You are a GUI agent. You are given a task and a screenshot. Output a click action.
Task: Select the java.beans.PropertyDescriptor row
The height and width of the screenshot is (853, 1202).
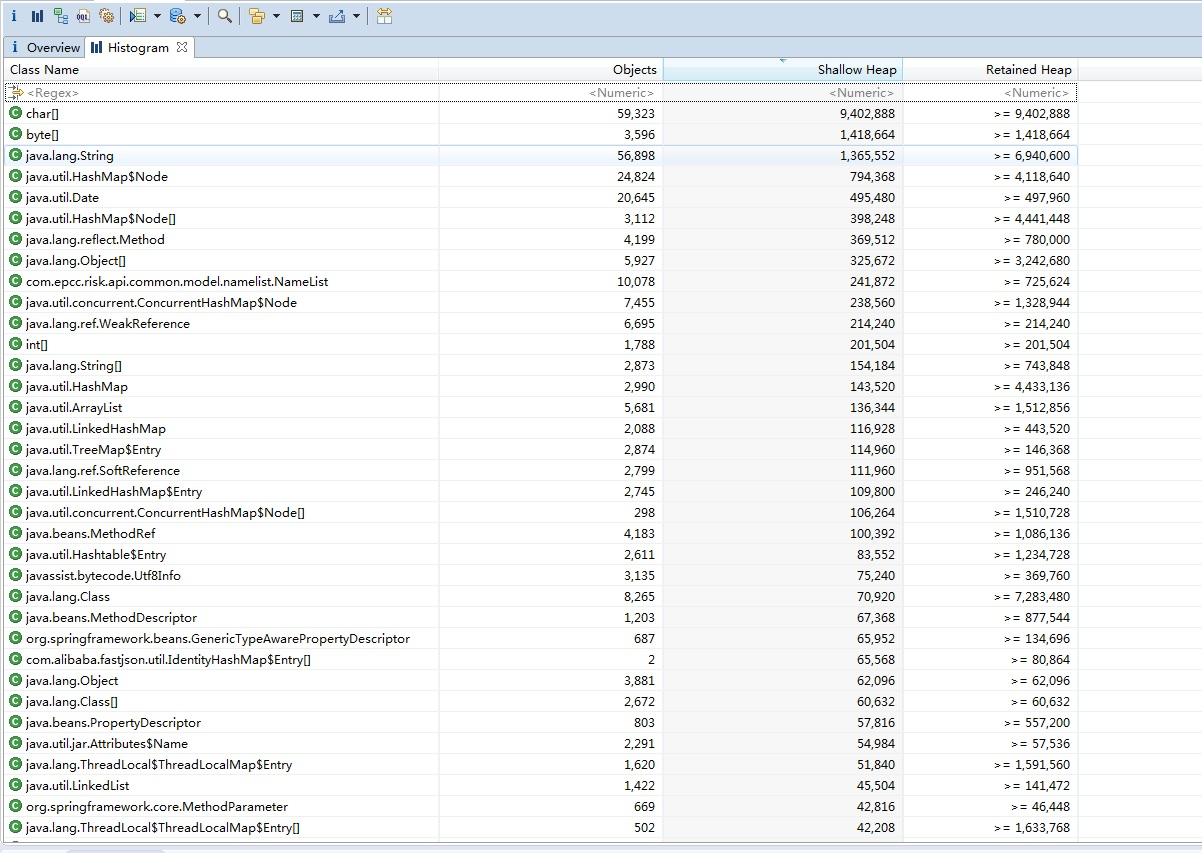point(540,722)
